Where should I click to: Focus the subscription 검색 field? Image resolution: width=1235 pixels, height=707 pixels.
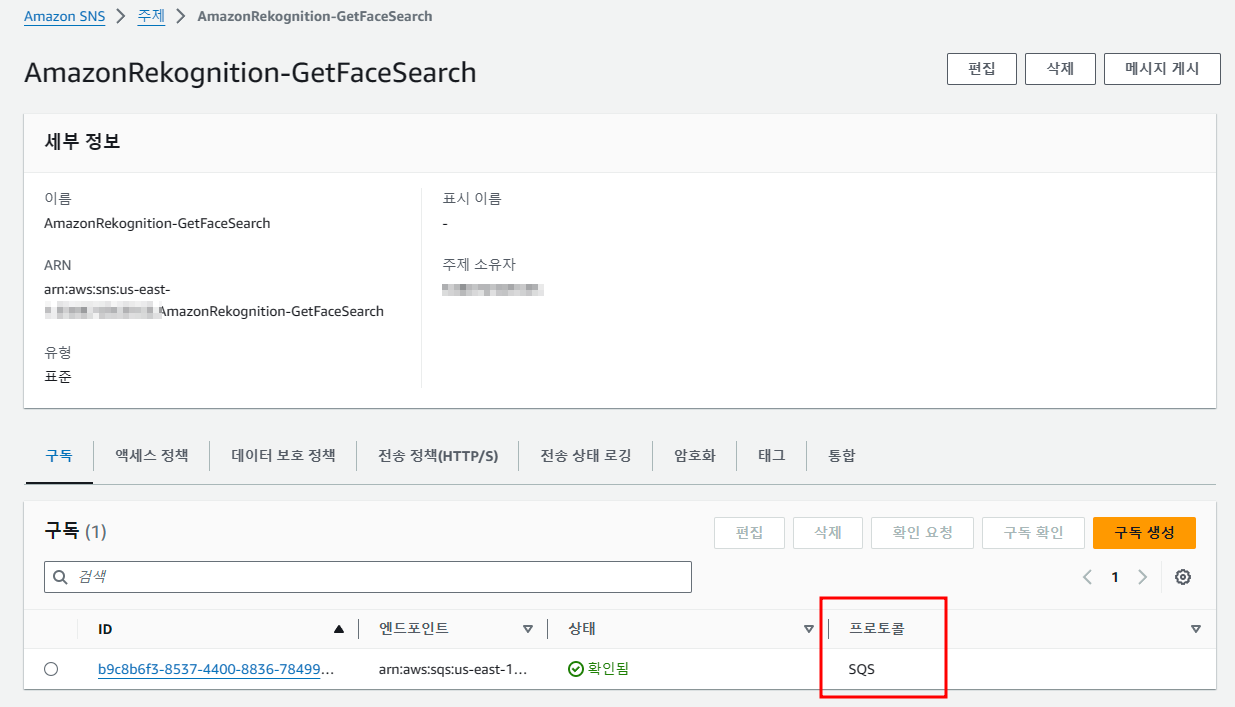click(368, 577)
